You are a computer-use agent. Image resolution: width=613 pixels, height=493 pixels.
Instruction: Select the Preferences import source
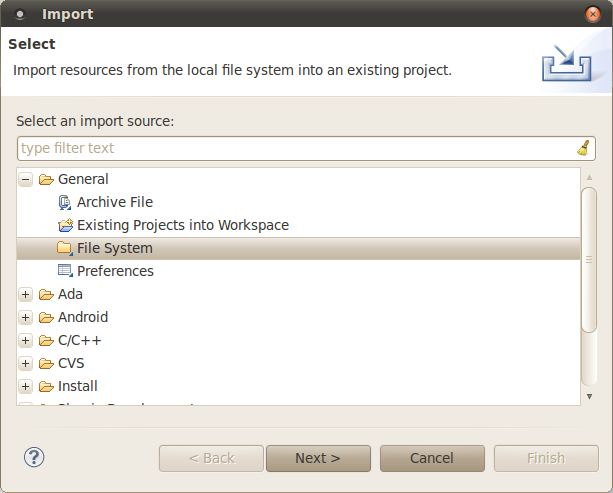[115, 271]
